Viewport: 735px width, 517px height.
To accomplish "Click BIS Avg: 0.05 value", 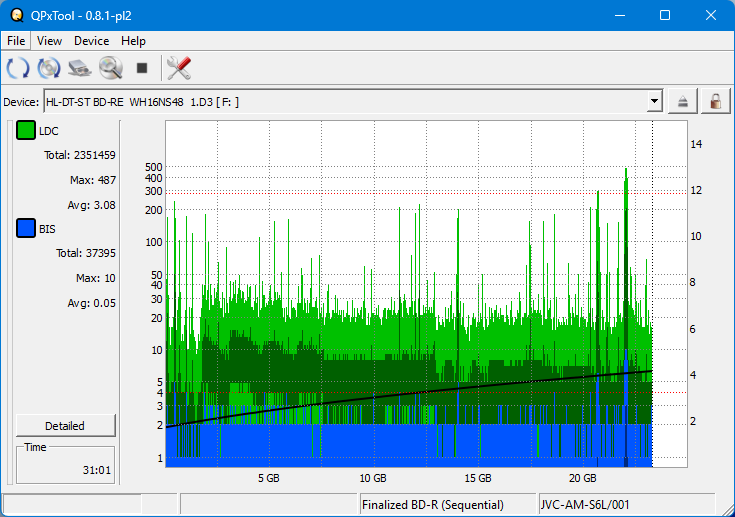I will tap(91, 303).
